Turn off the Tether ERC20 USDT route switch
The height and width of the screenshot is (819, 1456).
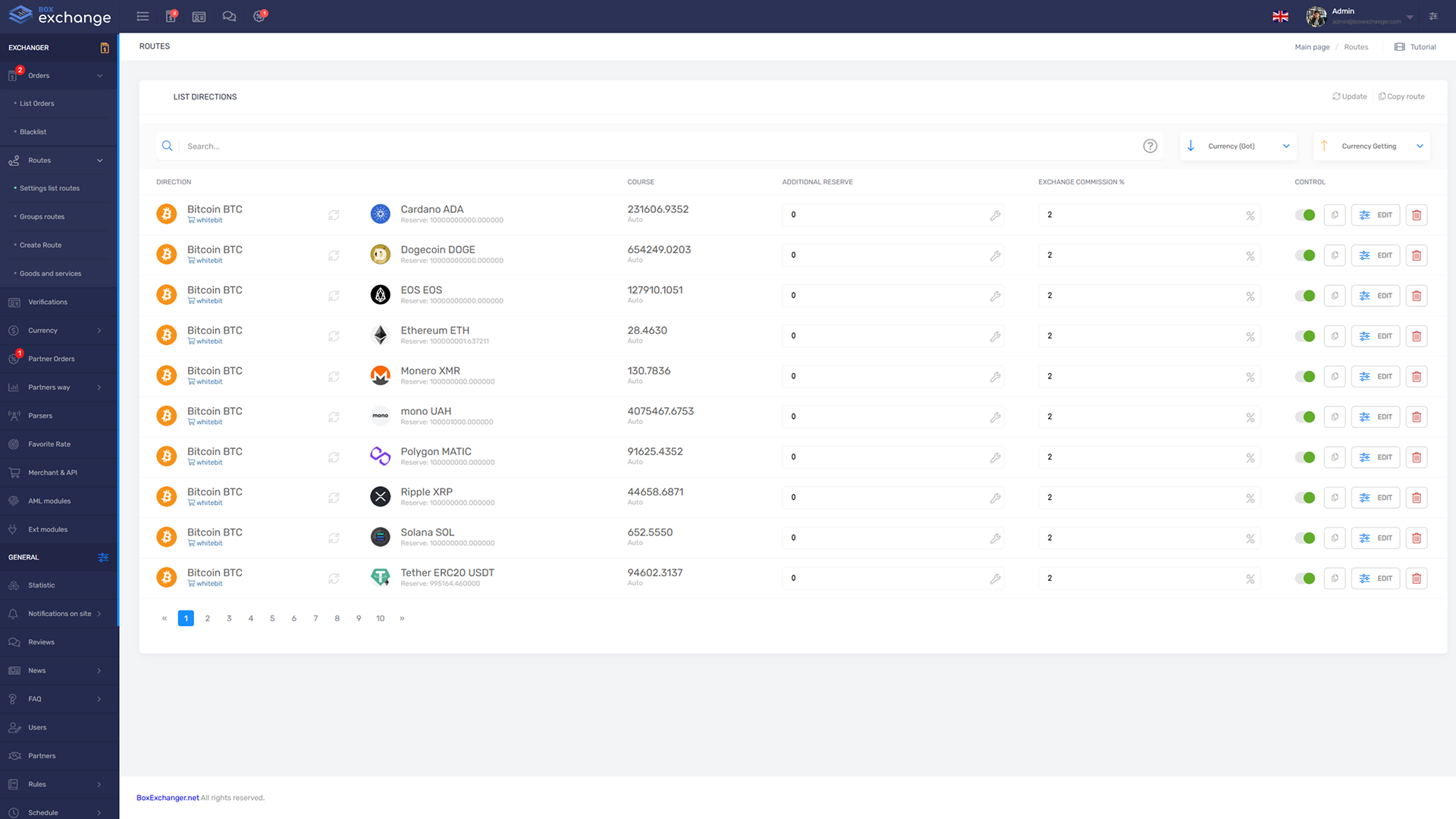pos(1306,578)
